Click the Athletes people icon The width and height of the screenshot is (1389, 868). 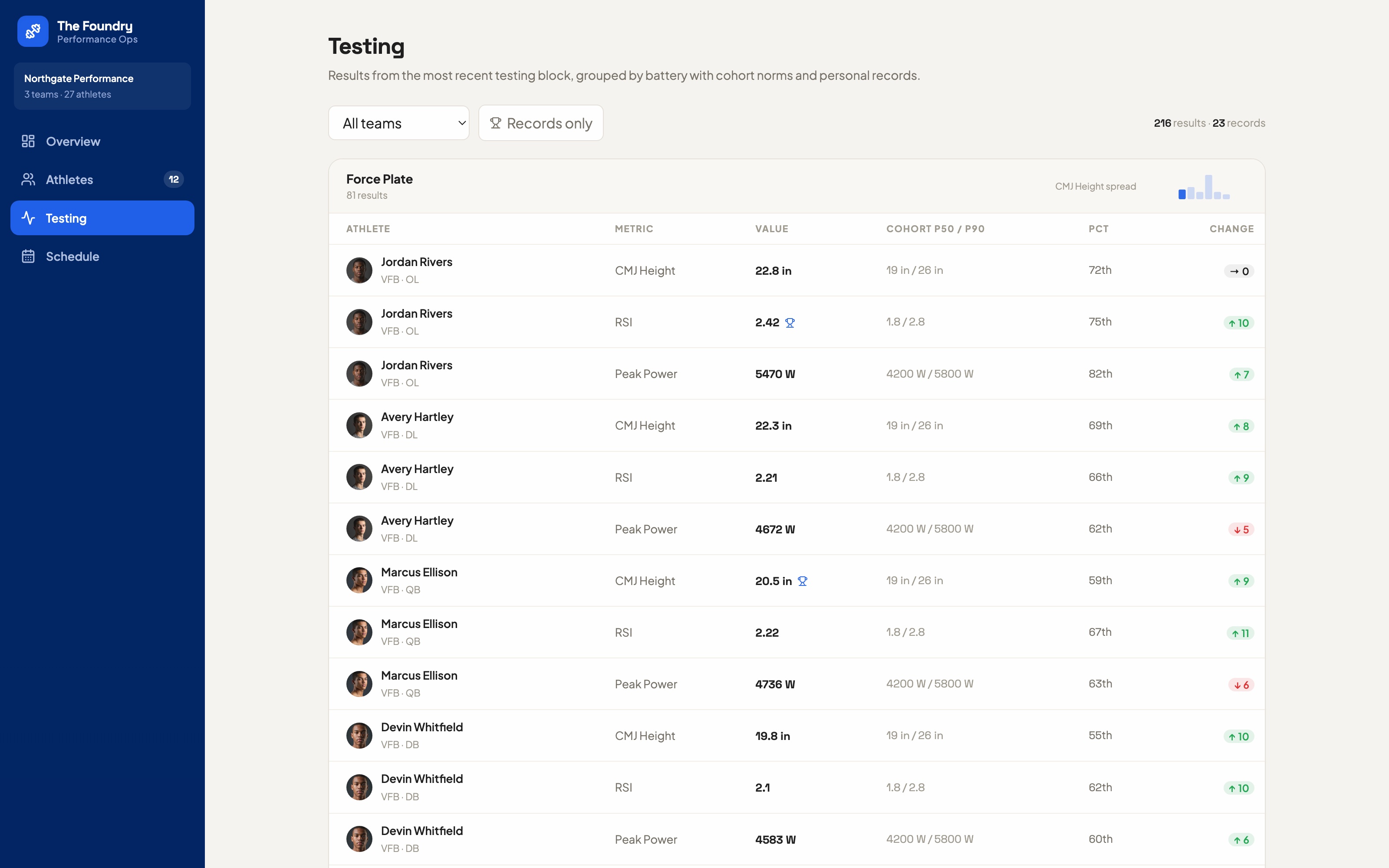click(x=28, y=180)
